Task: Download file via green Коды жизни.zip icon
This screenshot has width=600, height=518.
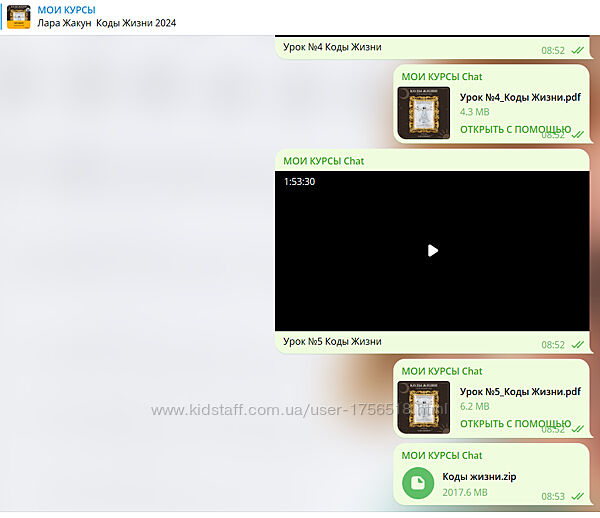Action: (417, 484)
